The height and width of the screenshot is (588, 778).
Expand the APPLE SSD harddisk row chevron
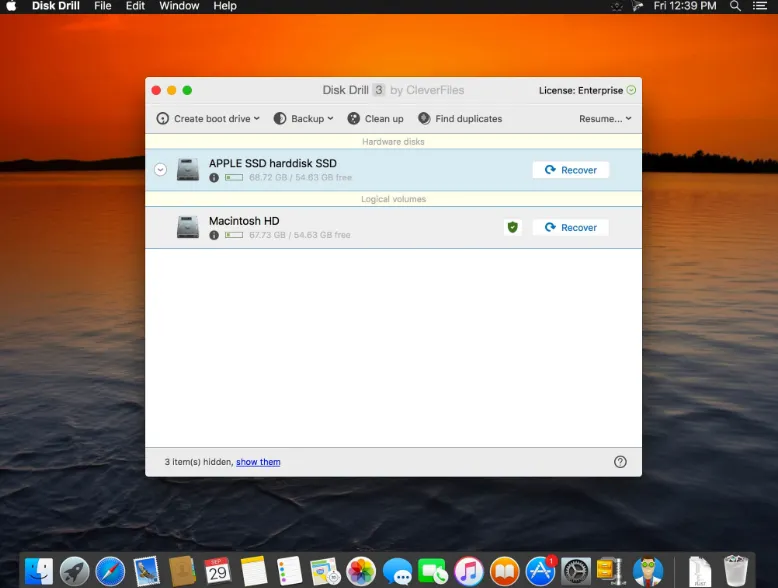coord(160,170)
